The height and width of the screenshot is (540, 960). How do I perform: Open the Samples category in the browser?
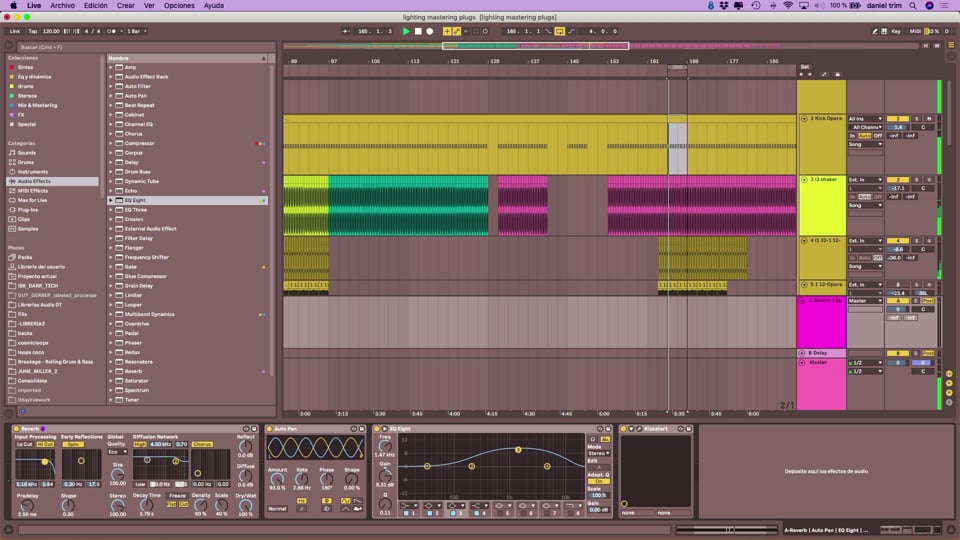pos(28,229)
